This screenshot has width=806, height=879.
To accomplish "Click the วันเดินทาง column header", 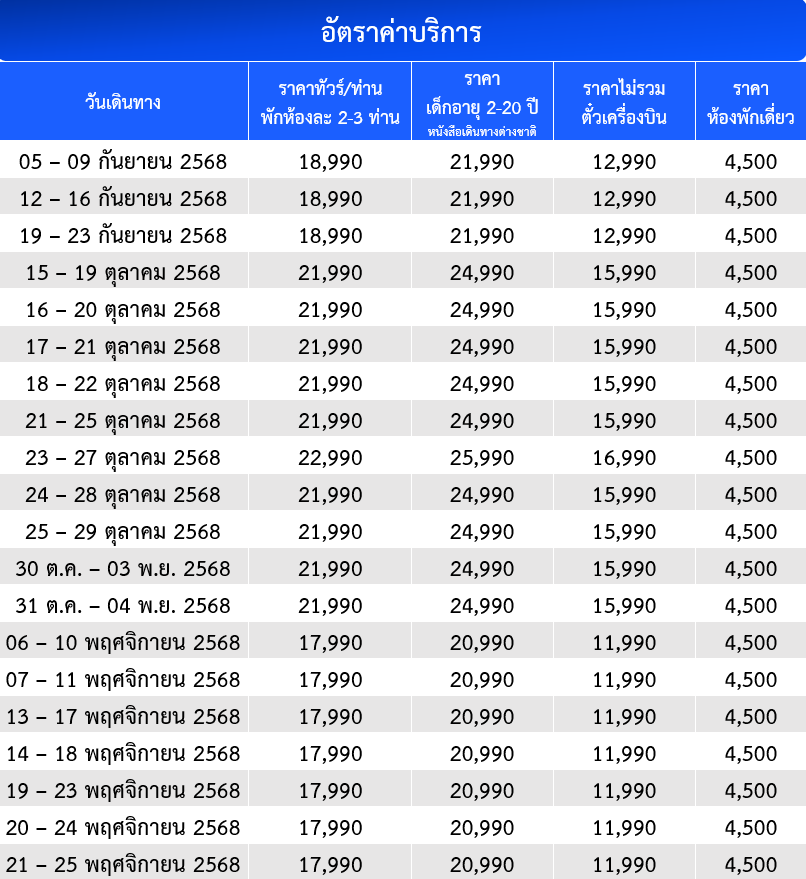I will point(123,102).
